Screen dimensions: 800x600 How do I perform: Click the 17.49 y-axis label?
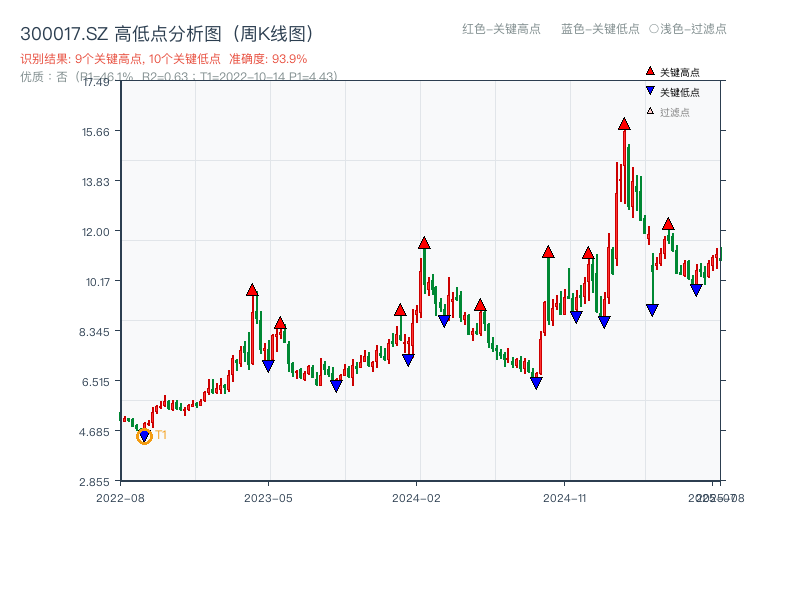click(x=96, y=82)
